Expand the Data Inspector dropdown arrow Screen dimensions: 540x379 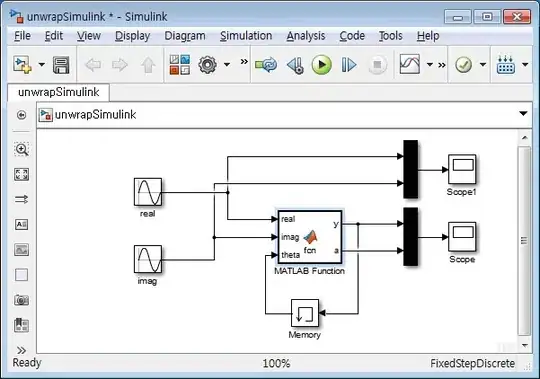(430, 64)
